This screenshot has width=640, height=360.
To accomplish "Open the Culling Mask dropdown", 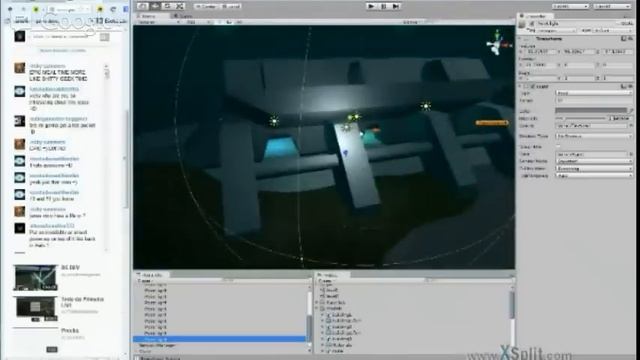I will click(x=594, y=168).
